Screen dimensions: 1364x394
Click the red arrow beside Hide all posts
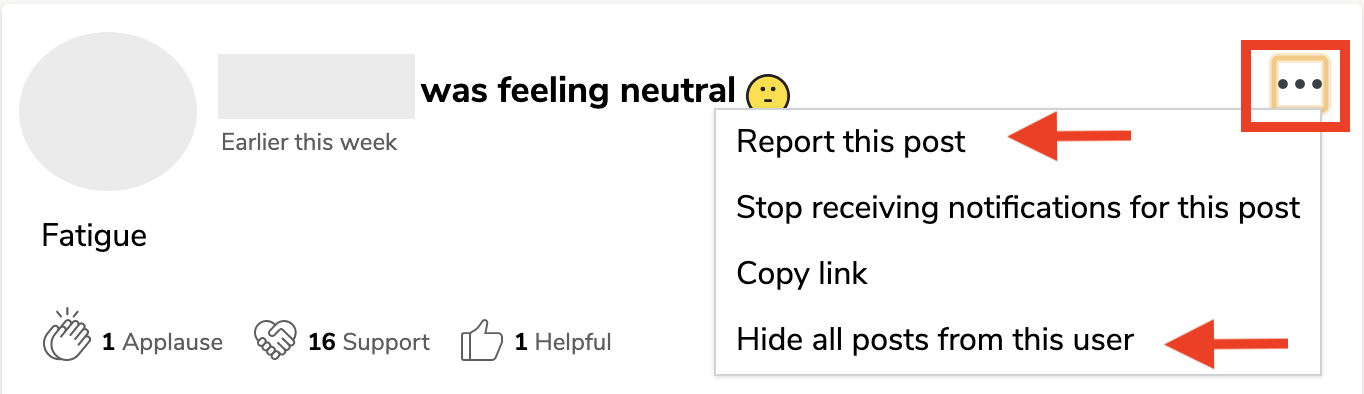tap(1227, 343)
